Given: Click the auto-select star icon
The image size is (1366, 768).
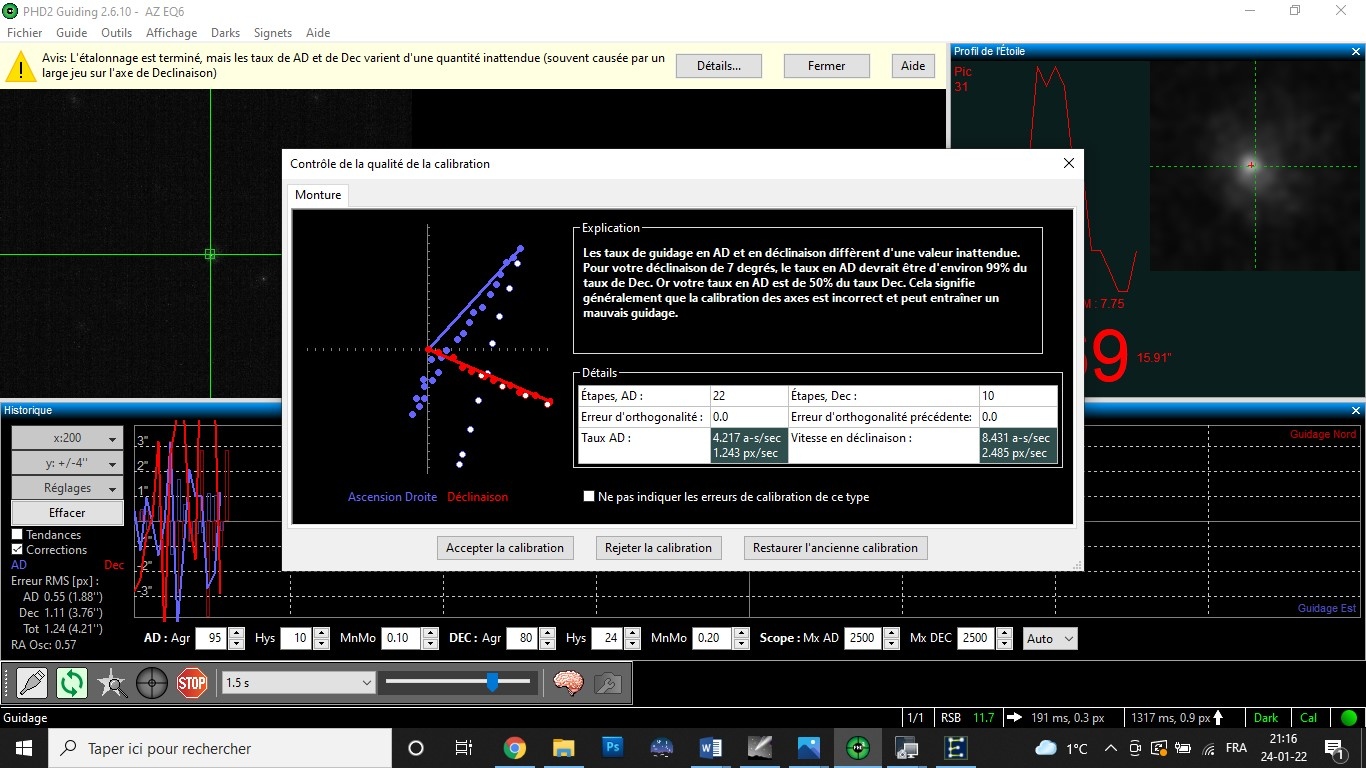Looking at the screenshot, I should click(x=112, y=683).
